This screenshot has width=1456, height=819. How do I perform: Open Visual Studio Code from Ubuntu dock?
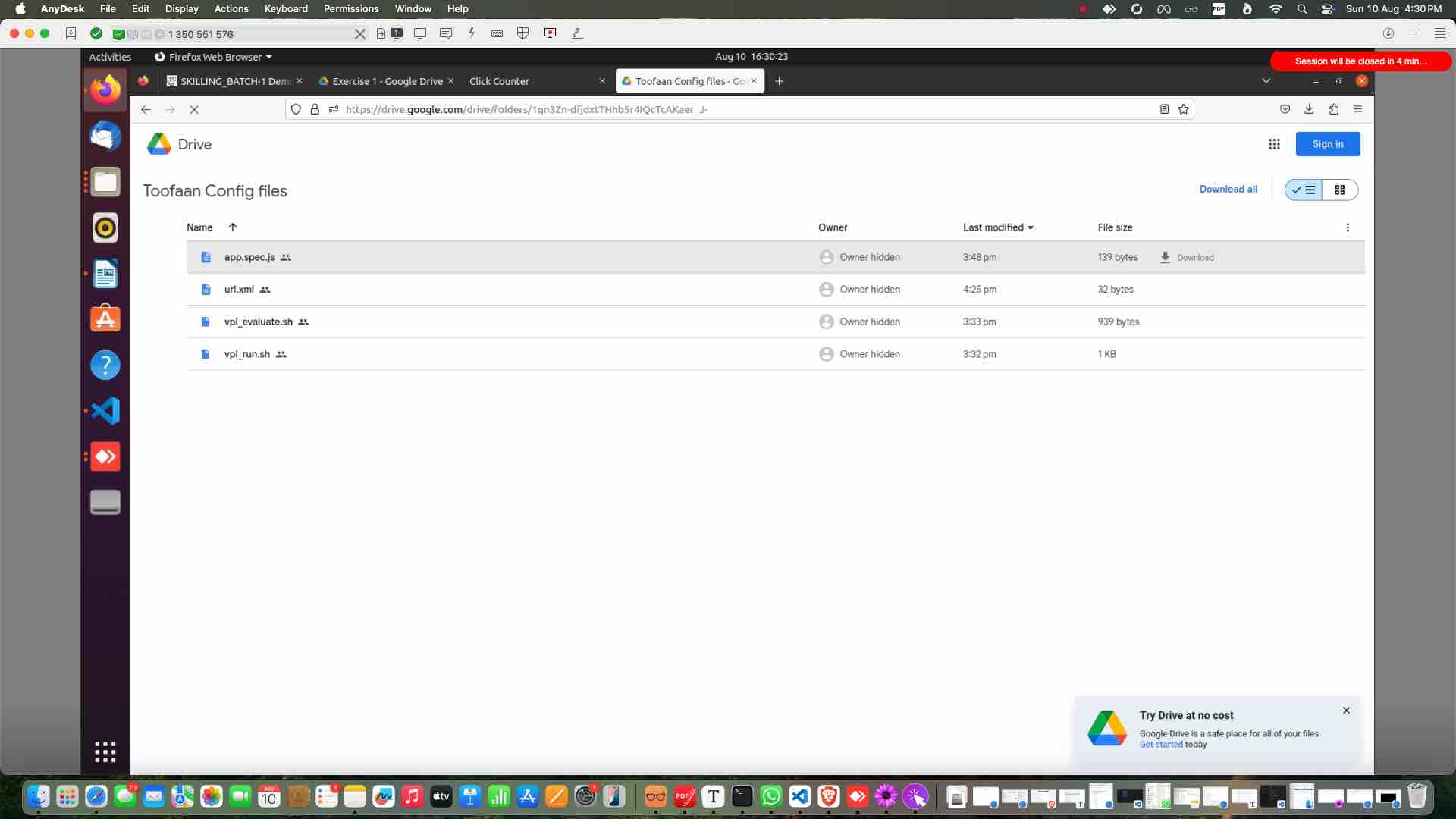point(105,411)
